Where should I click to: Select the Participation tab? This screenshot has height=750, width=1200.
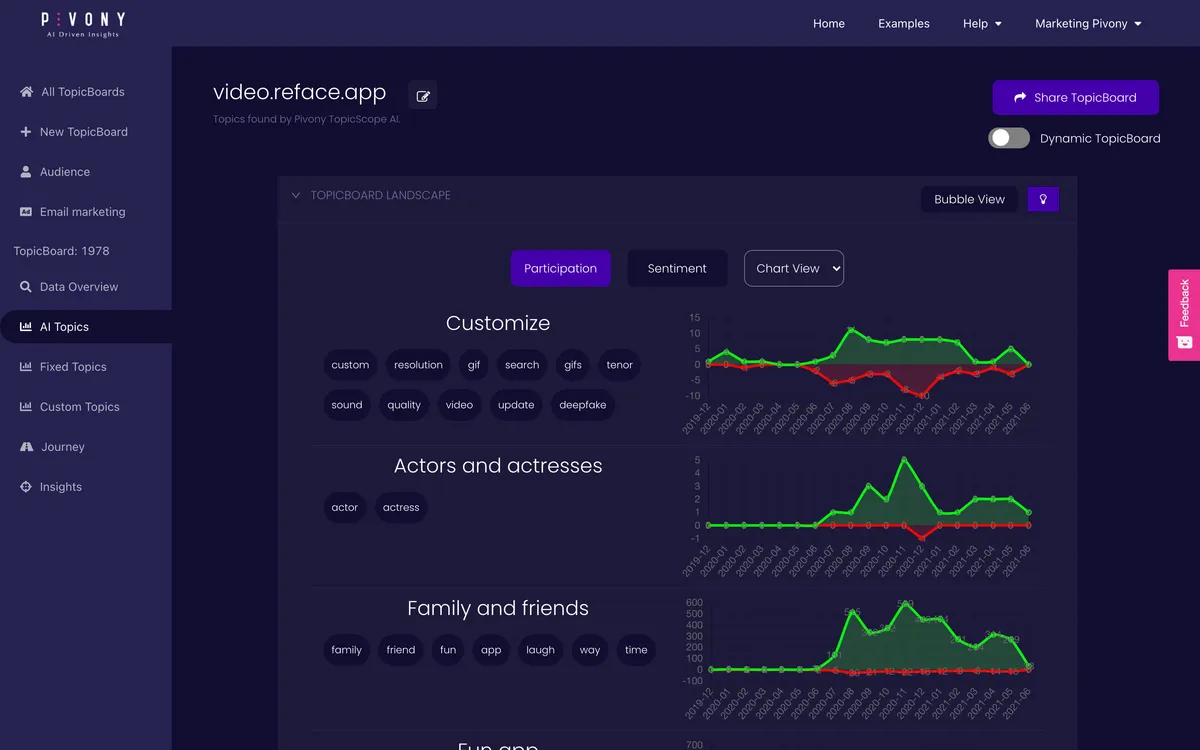click(560, 268)
